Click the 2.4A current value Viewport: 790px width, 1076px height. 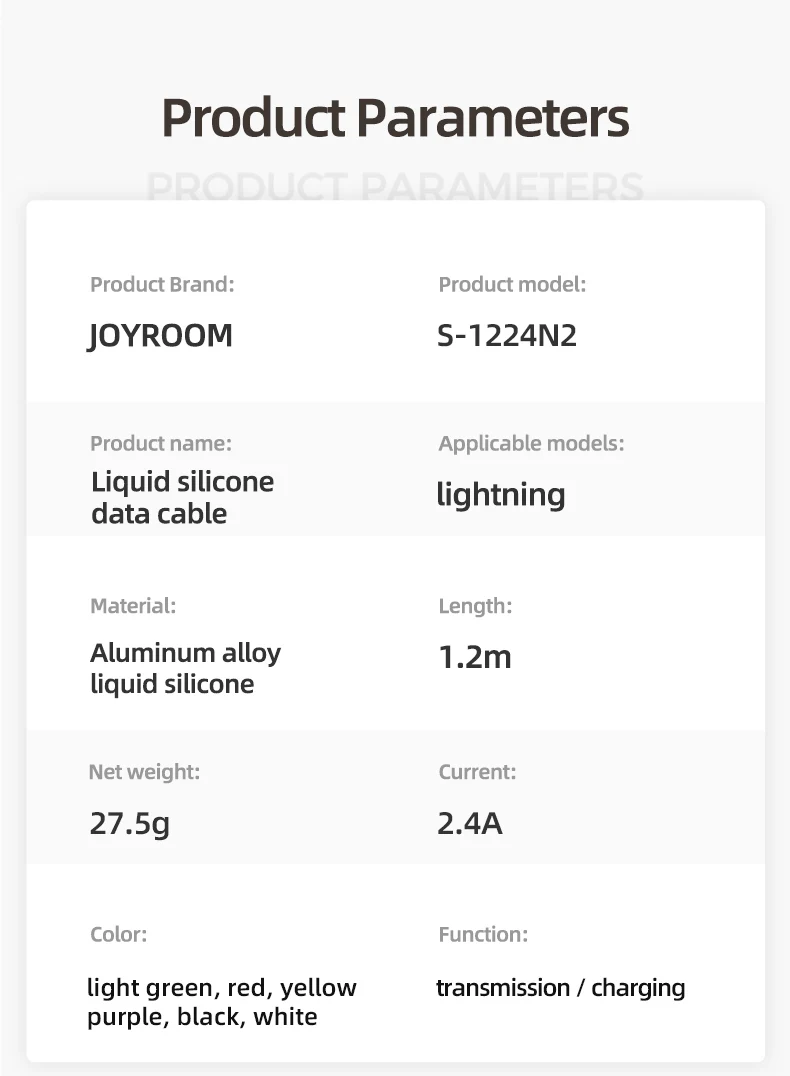tap(470, 823)
